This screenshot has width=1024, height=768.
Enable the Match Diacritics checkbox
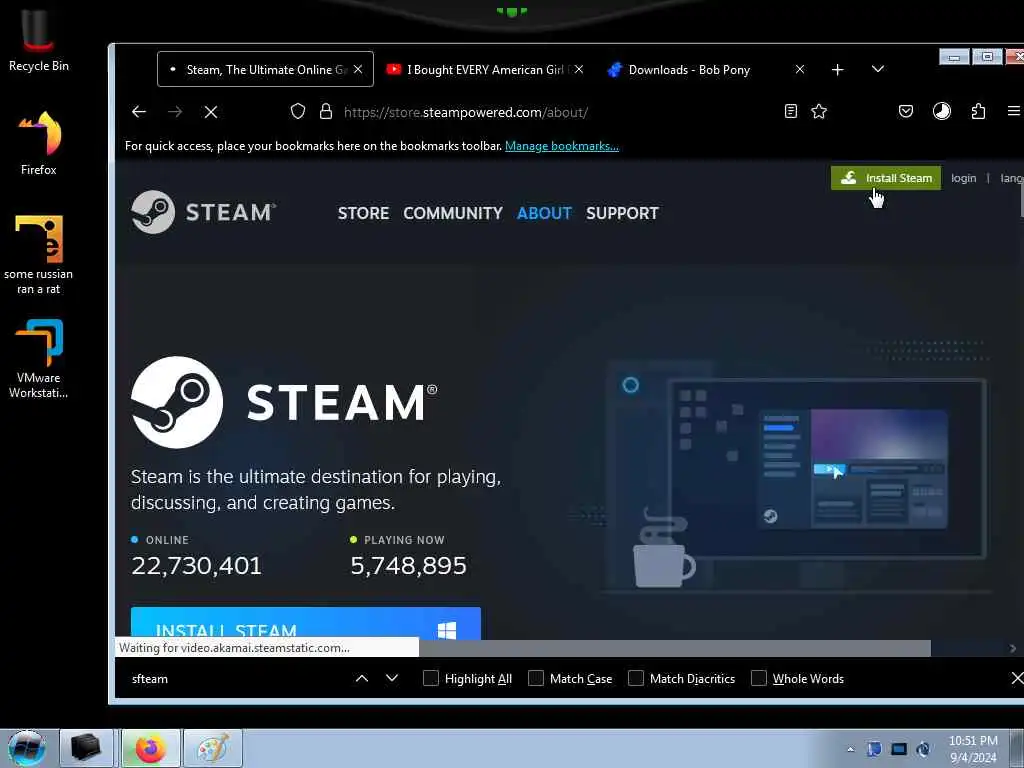click(x=635, y=679)
